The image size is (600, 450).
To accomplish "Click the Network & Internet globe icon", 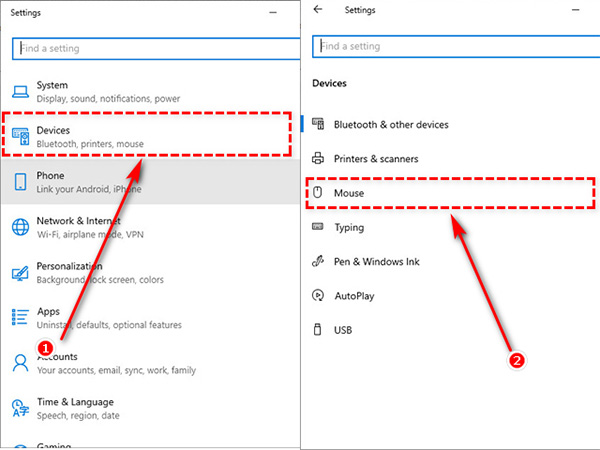I will click(20, 227).
